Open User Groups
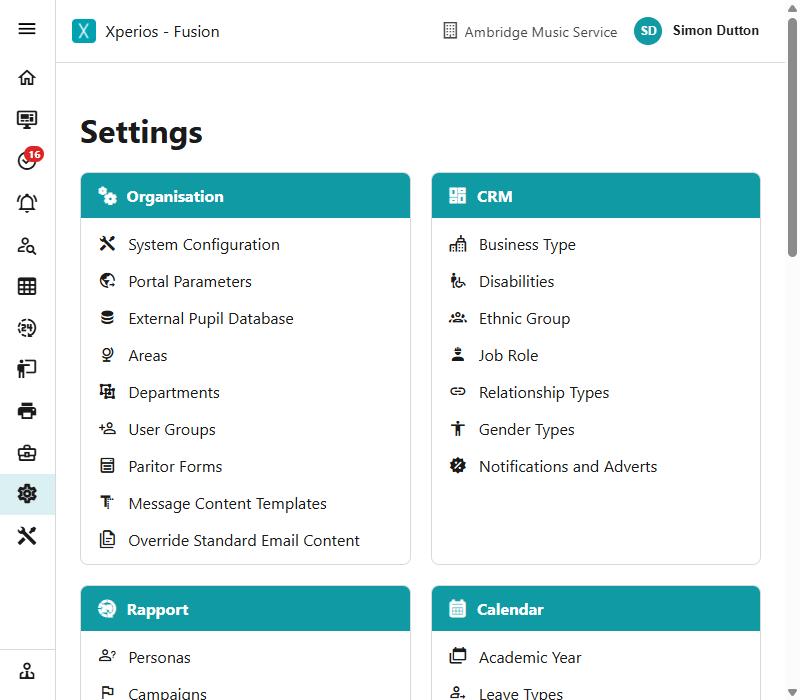 point(172,430)
